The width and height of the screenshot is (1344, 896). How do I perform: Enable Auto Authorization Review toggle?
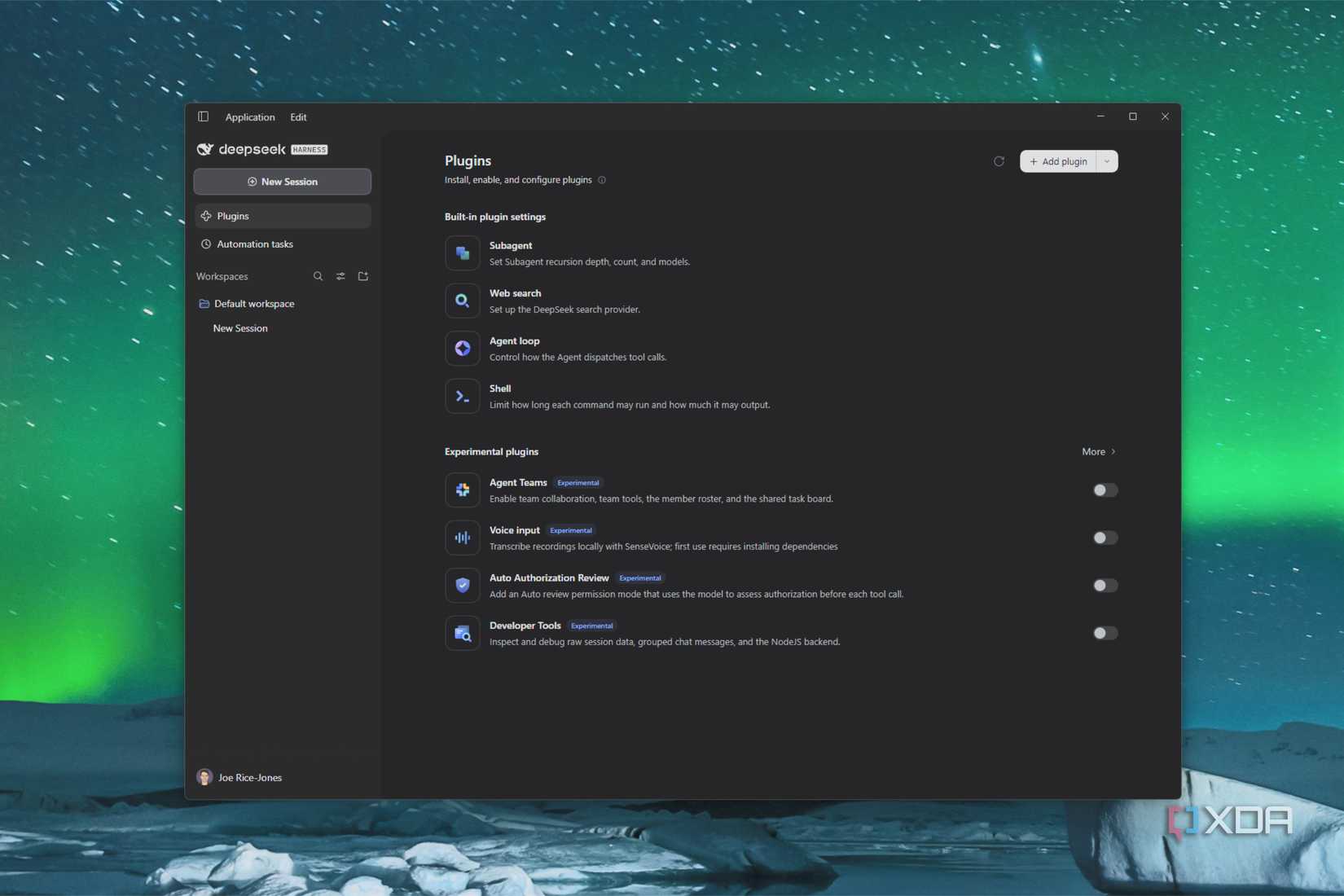(x=1105, y=585)
